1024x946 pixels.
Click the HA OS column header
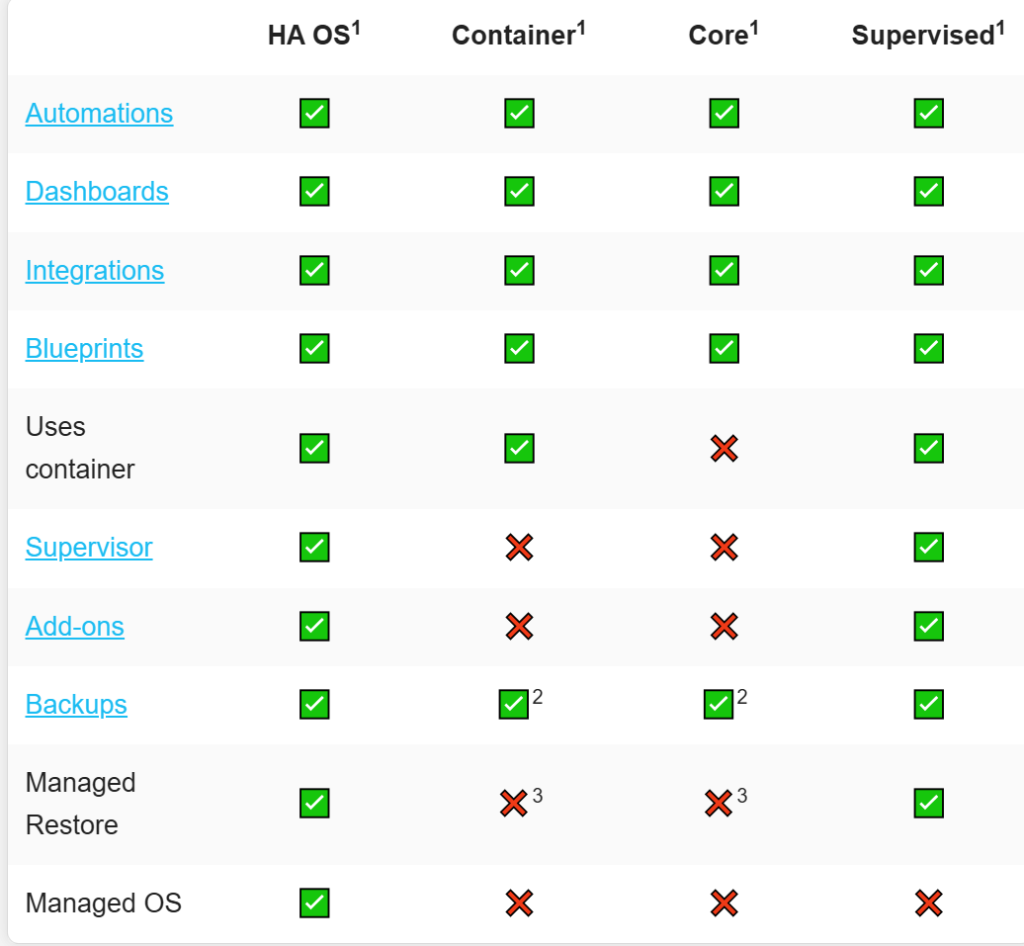[x=314, y=35]
